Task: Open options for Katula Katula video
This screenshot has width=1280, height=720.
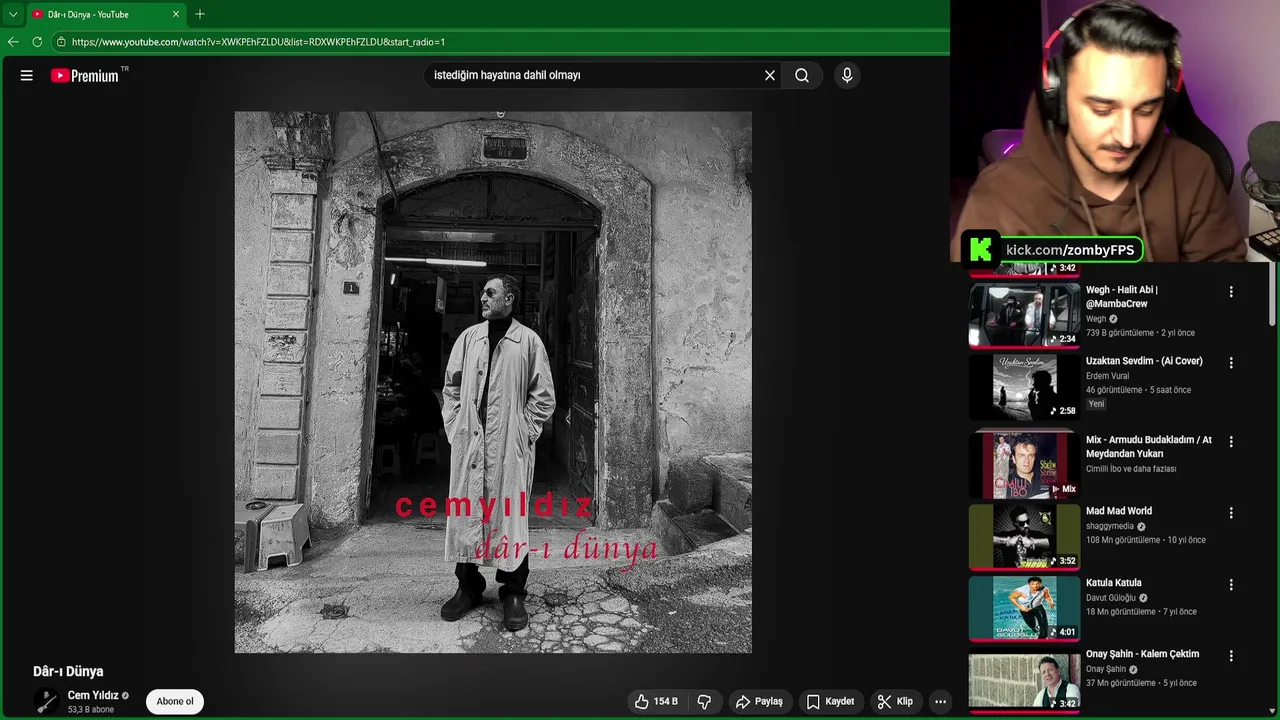Action: [1231, 585]
